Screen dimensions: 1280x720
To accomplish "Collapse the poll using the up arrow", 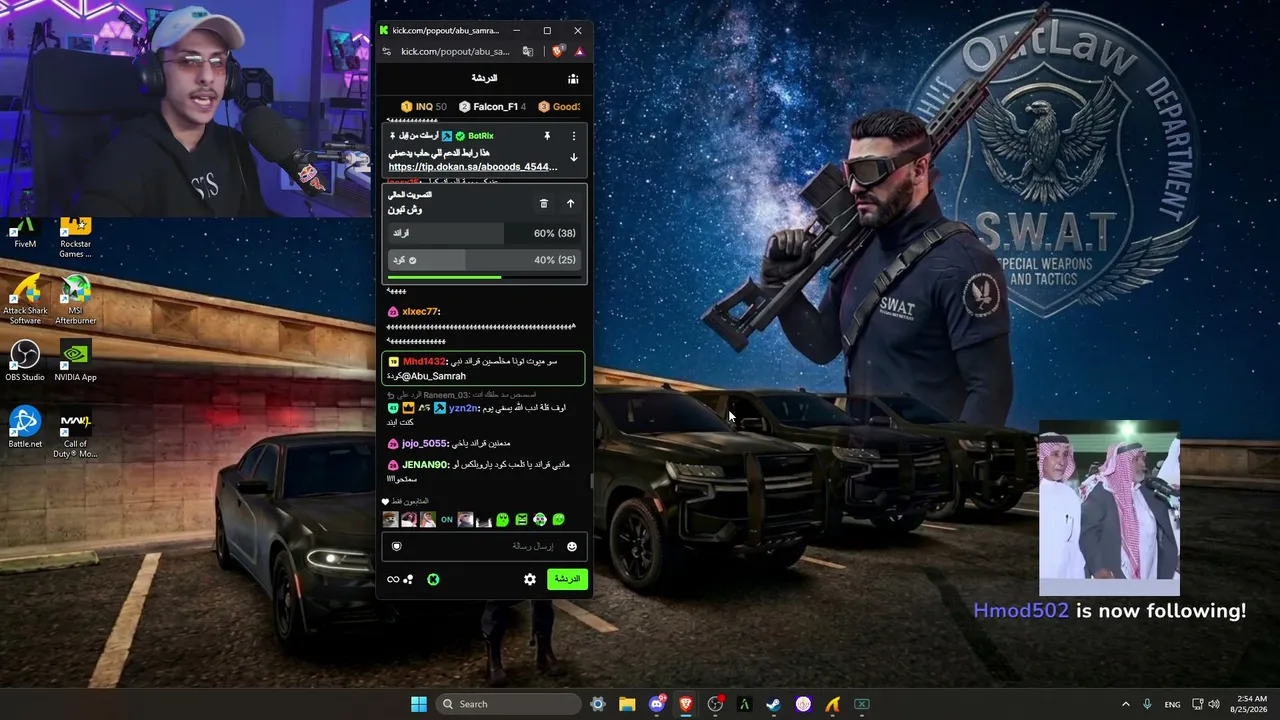I will [570, 203].
